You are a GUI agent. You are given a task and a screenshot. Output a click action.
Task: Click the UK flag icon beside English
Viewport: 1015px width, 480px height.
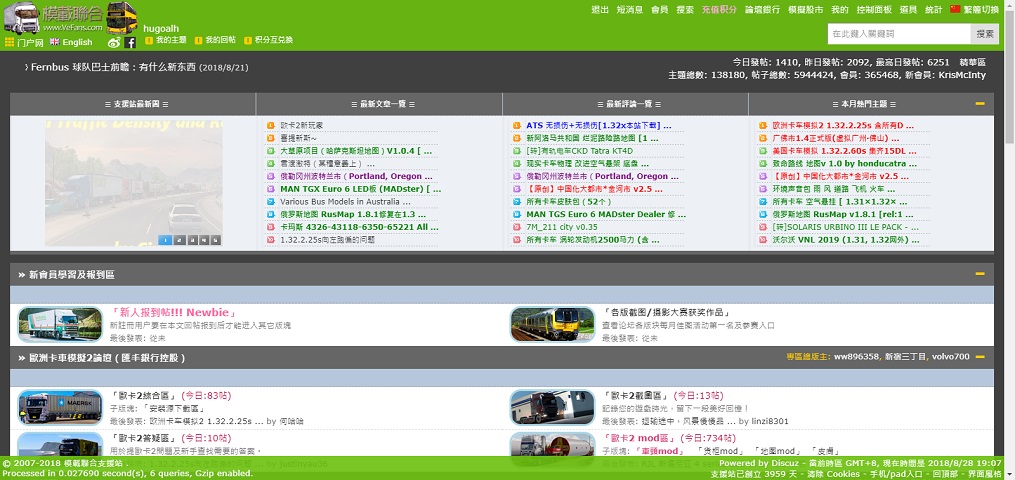(54, 42)
